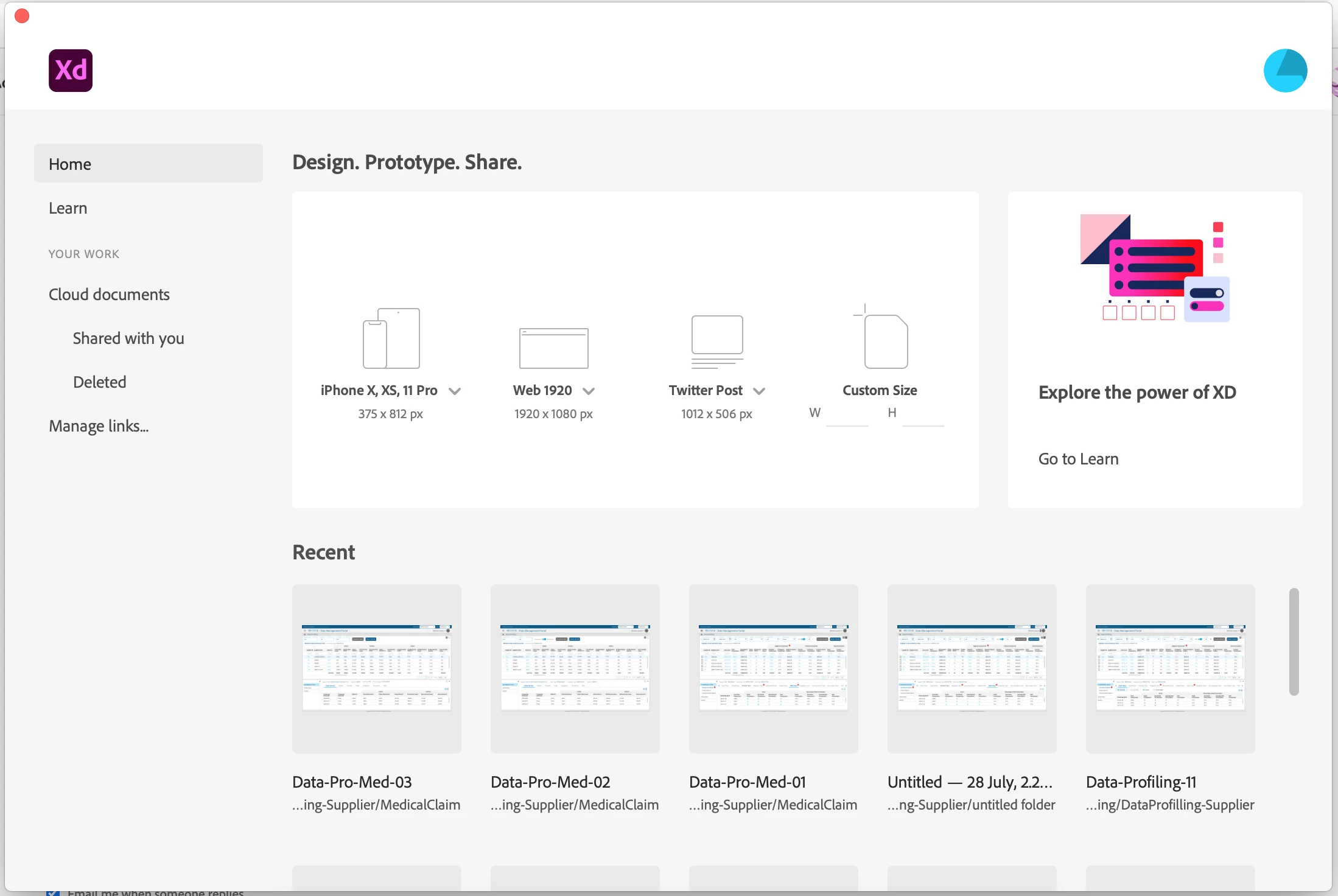Open the Data-Pro-Med-03 recent file thumbnail
Image resolution: width=1338 pixels, height=896 pixels.
(x=377, y=668)
